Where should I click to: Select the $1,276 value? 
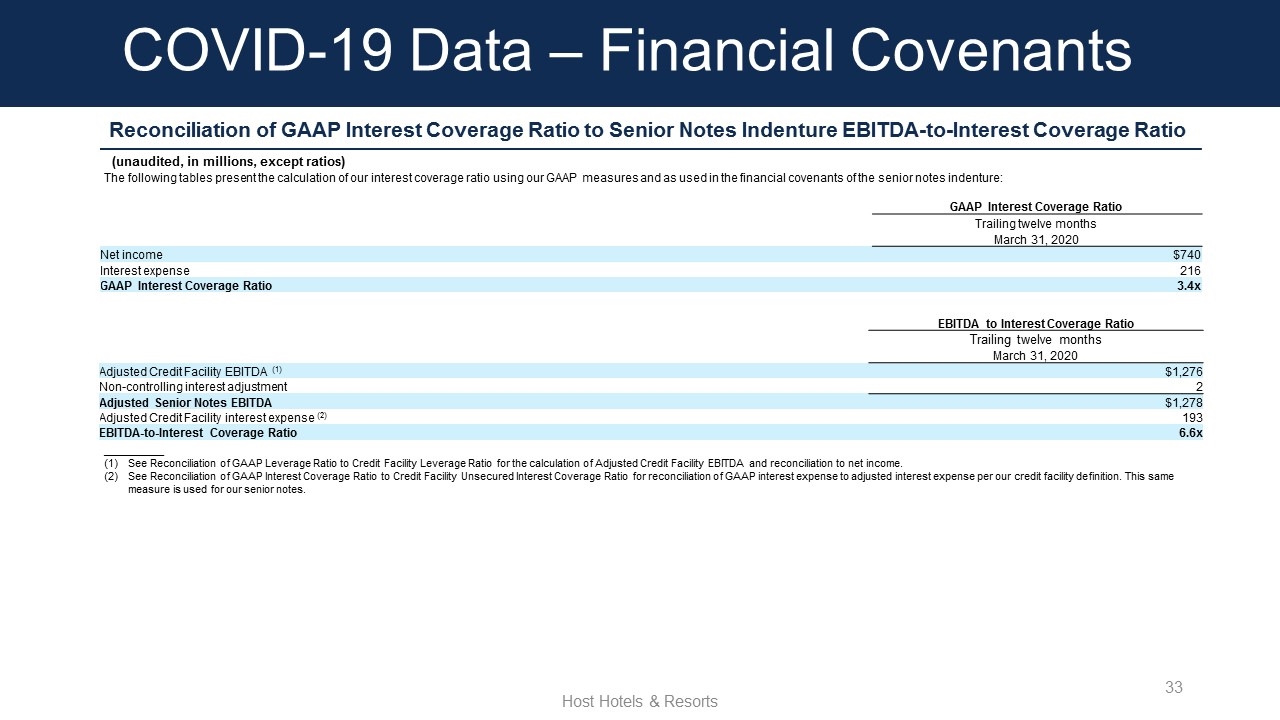point(1183,372)
